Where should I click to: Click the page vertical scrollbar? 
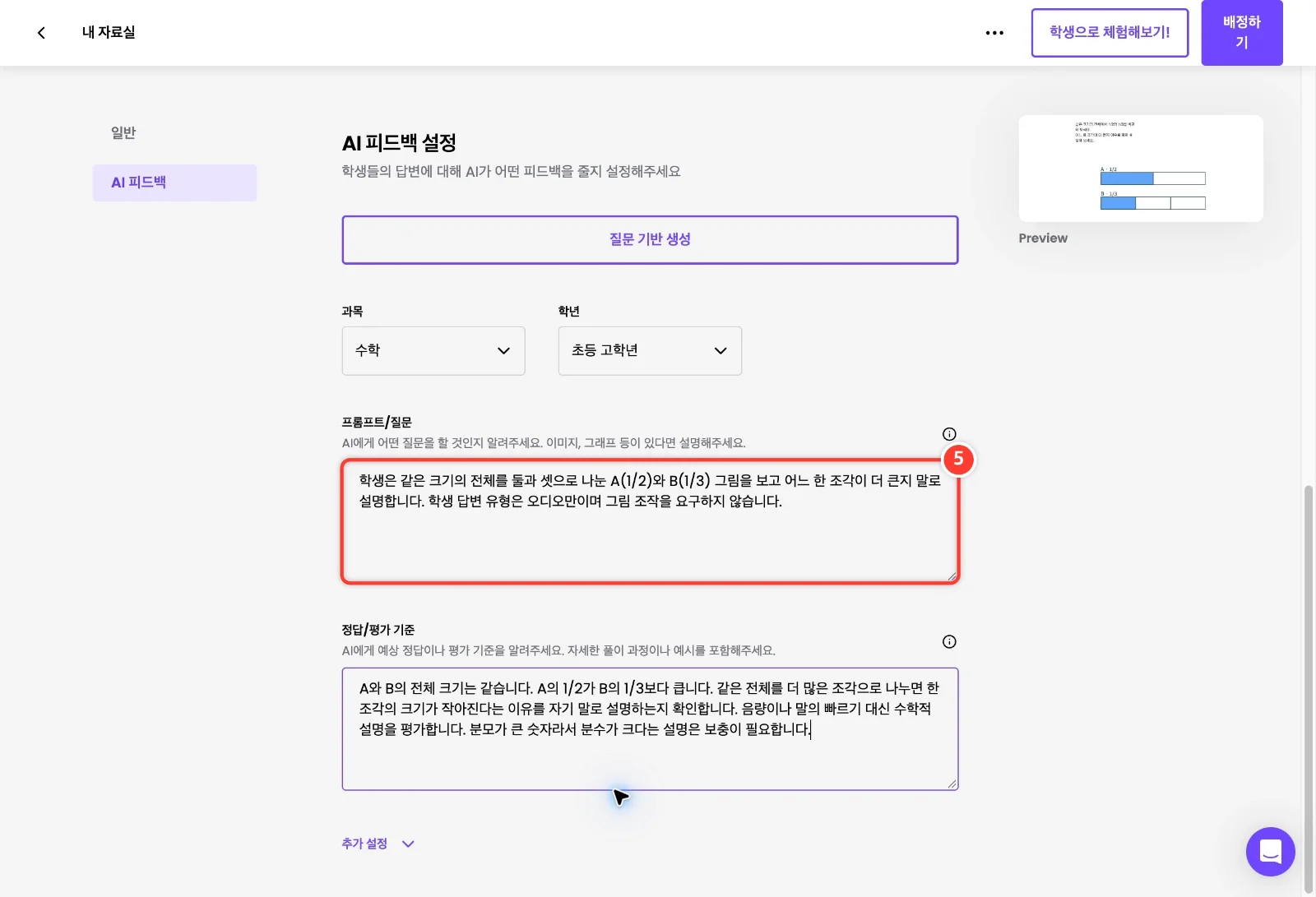(1309, 691)
